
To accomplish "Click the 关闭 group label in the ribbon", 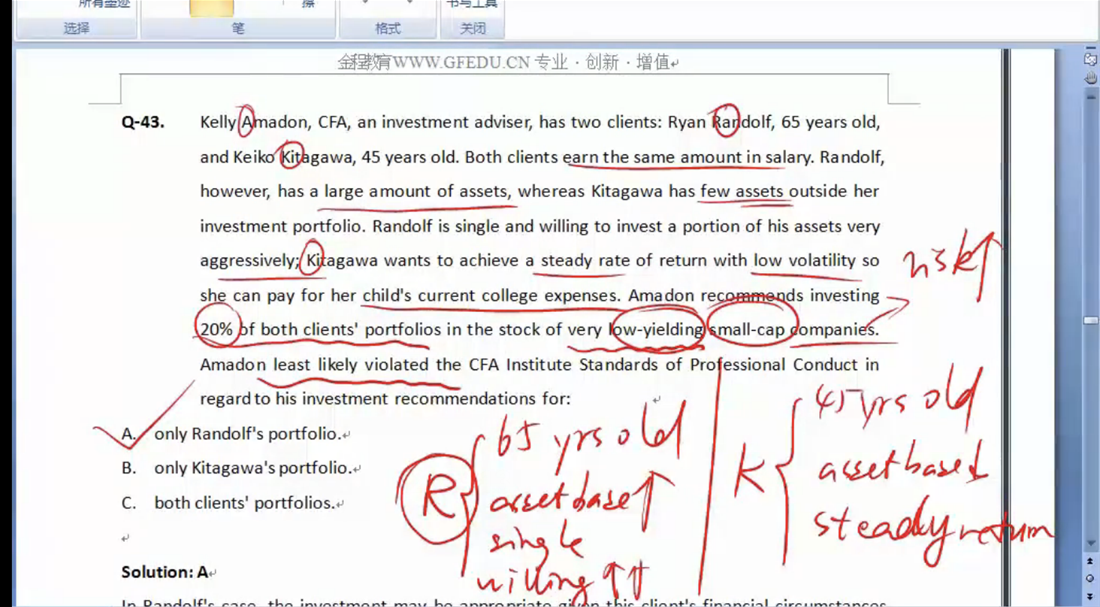I will click(x=472, y=28).
